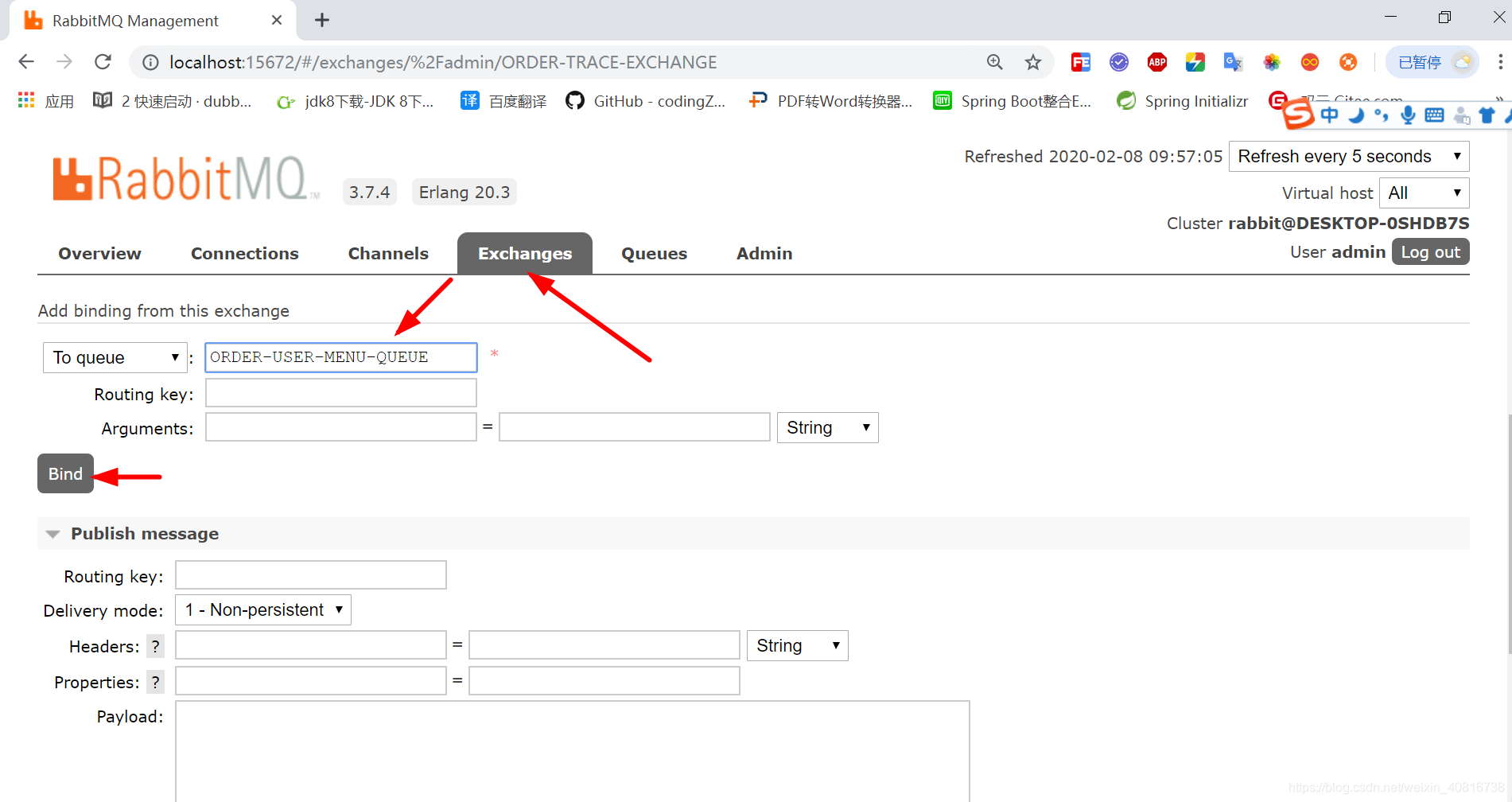Open the GitHub codingZ bookmark
The width and height of the screenshot is (1512, 802).
(x=646, y=101)
